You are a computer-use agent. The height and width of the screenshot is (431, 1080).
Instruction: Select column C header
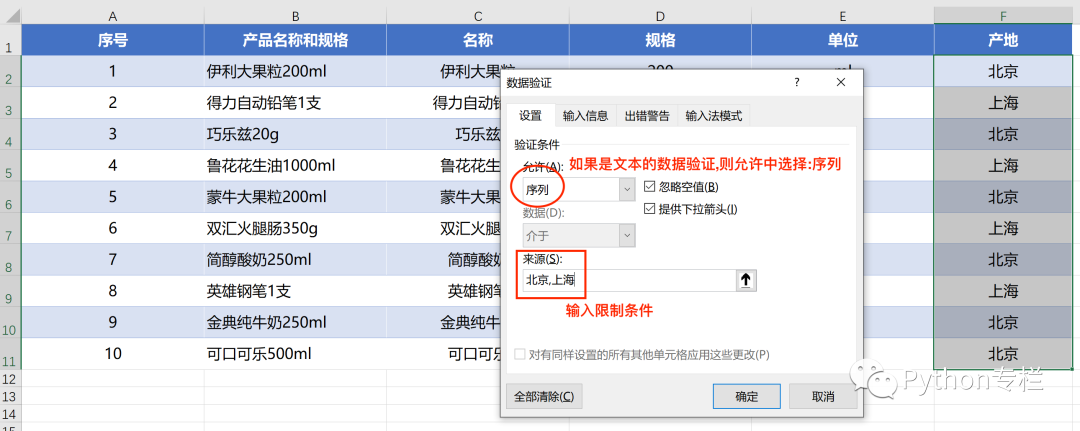pos(477,15)
